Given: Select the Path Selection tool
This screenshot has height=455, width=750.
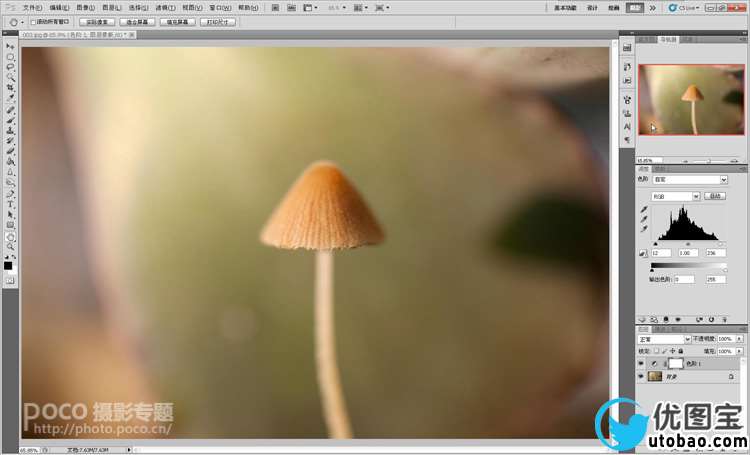Looking at the screenshot, I should click(10, 215).
